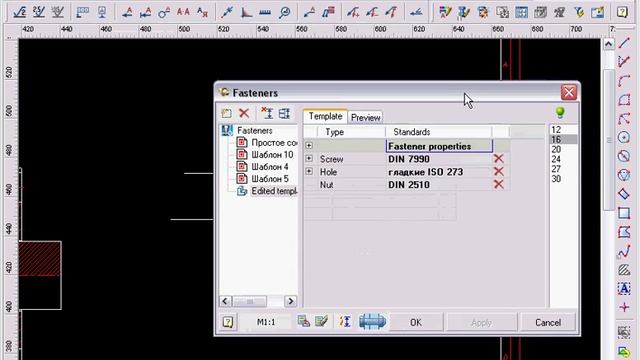Screen dimensions: 640x360
Task: Click the icon right of M1:1 field
Action: [304, 322]
